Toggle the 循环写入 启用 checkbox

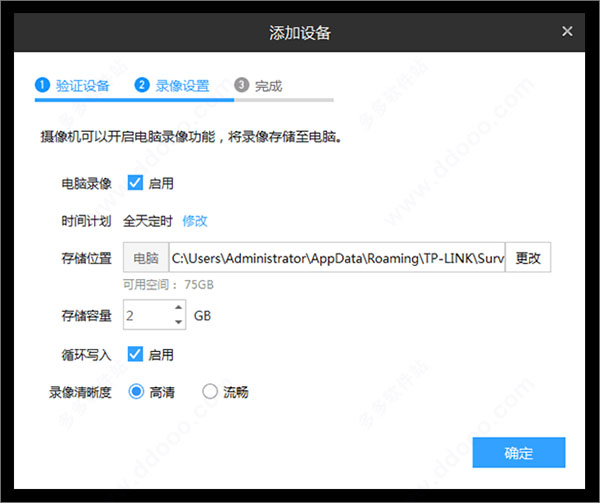point(135,354)
